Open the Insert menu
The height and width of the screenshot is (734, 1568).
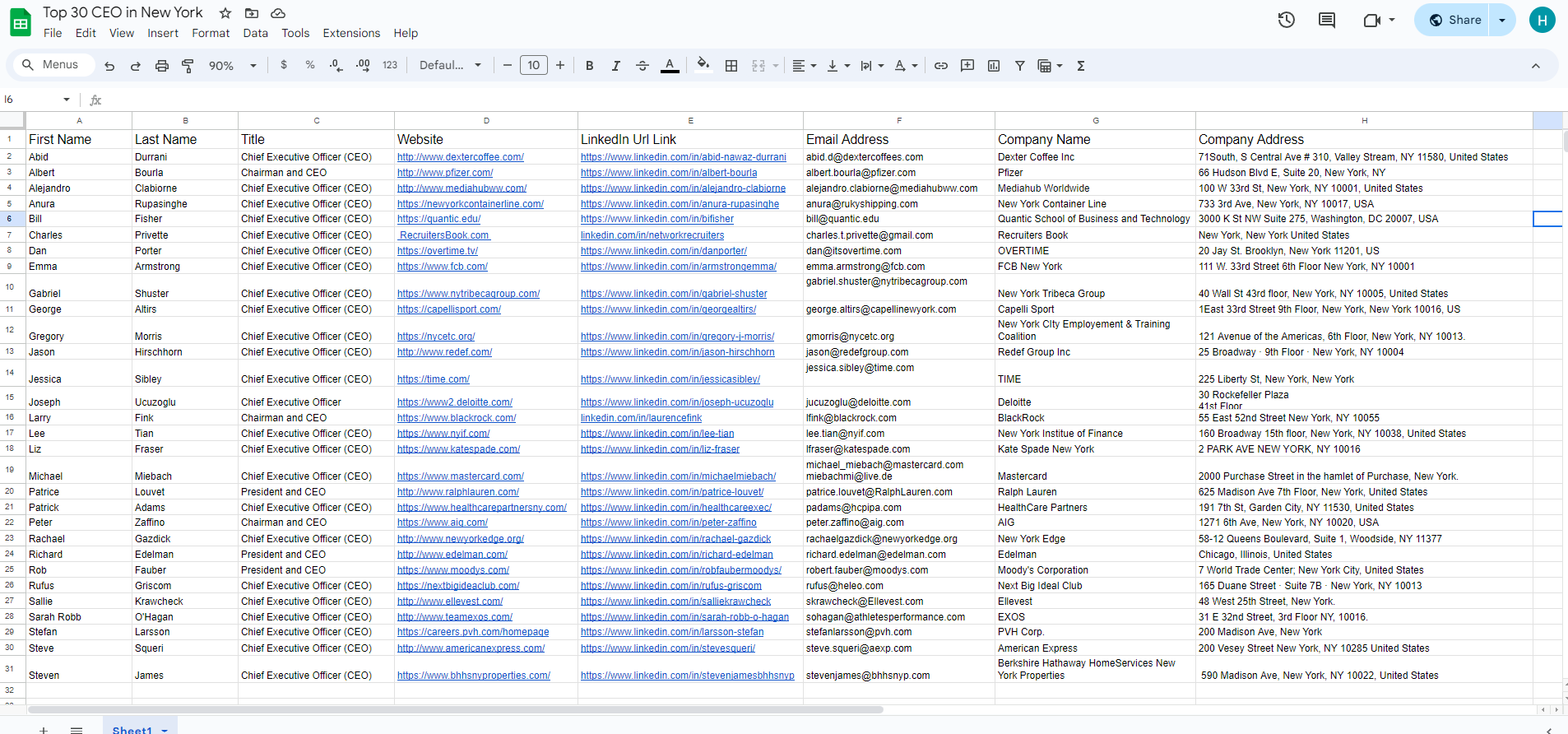[x=163, y=33]
